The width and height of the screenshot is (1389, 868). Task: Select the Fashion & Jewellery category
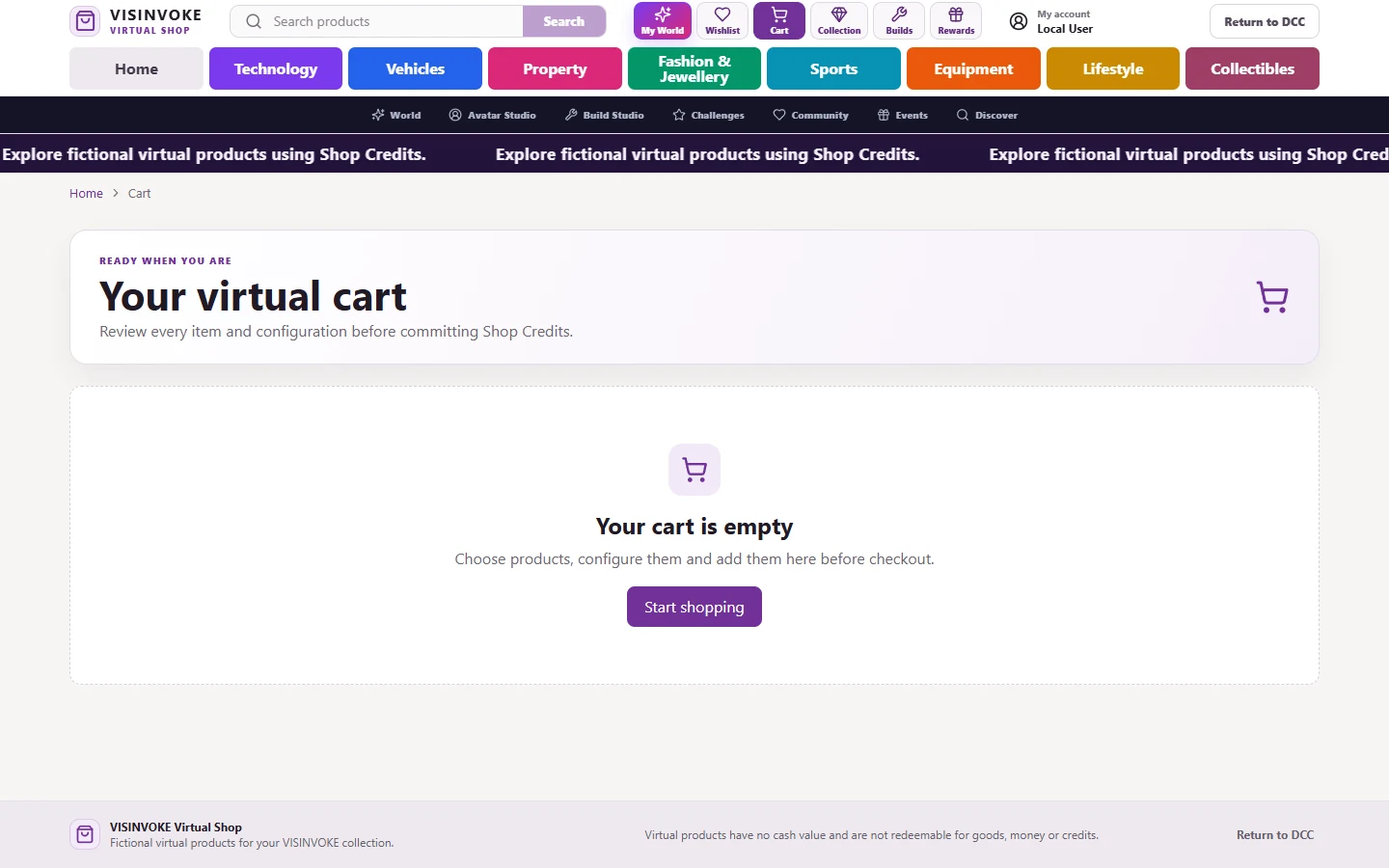coord(694,68)
